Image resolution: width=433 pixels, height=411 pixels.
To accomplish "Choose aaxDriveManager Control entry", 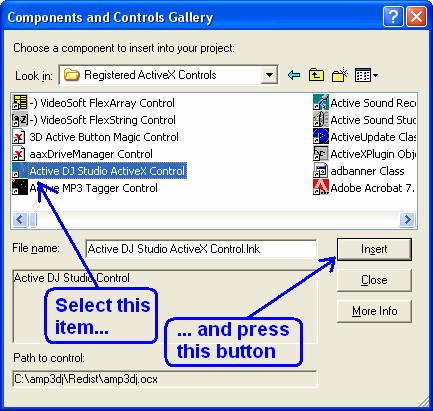I will (x=82, y=154).
